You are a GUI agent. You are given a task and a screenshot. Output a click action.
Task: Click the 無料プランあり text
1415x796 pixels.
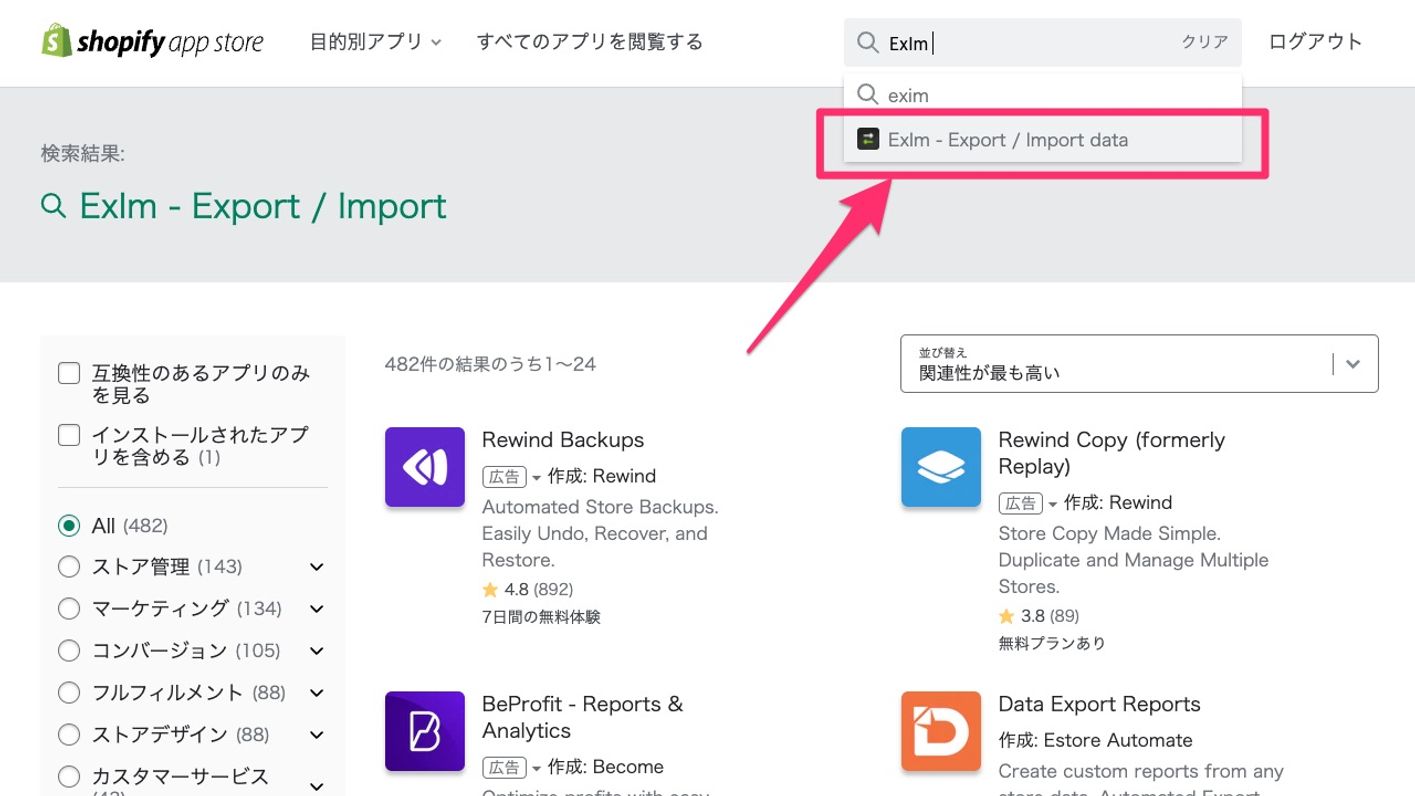point(1052,643)
